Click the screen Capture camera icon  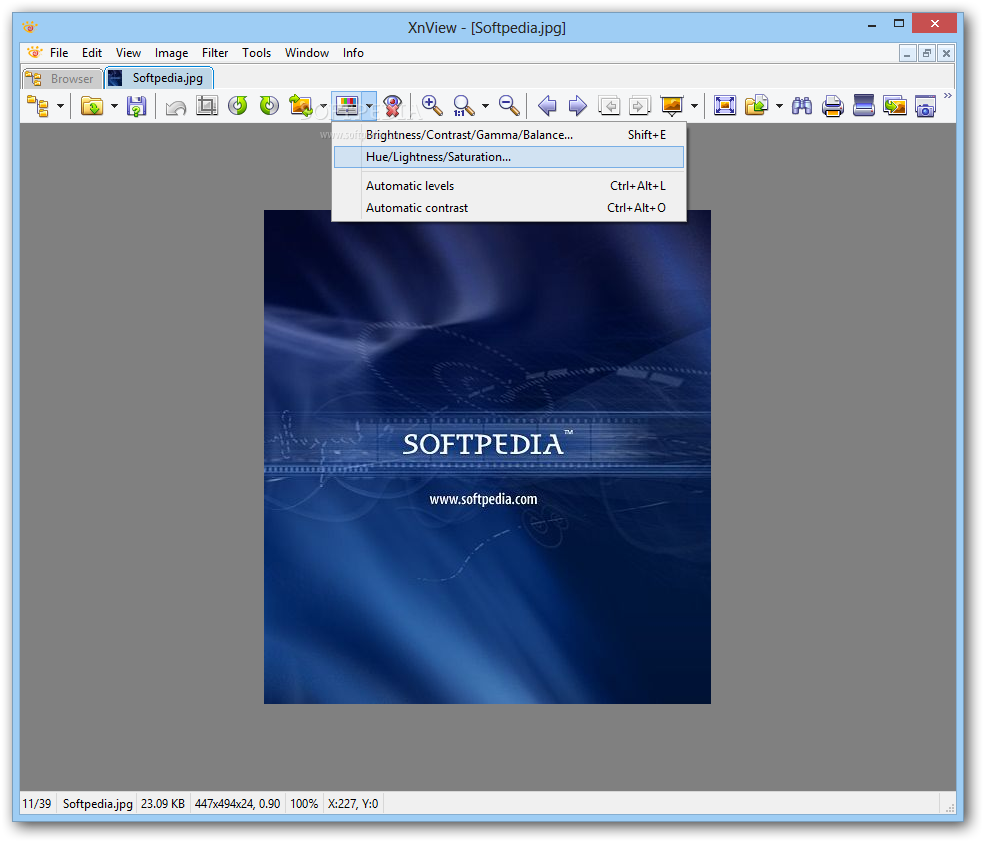(x=925, y=106)
